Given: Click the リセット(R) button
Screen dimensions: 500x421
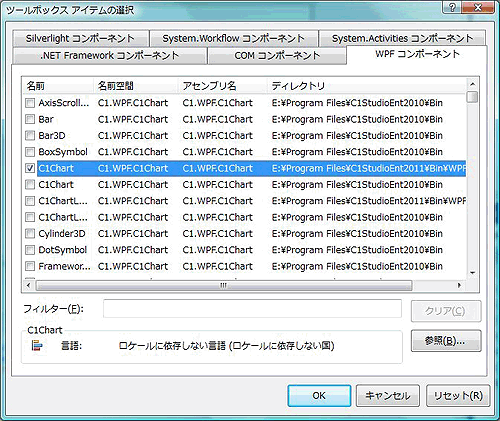Looking at the screenshot, I should [458, 396].
